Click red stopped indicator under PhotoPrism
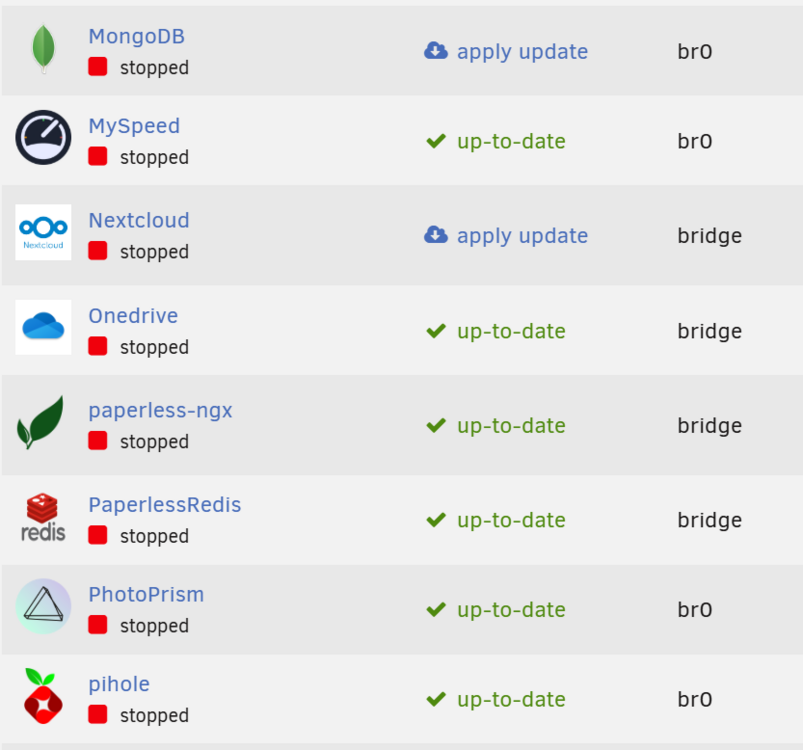The height and width of the screenshot is (750, 803). click(97, 625)
